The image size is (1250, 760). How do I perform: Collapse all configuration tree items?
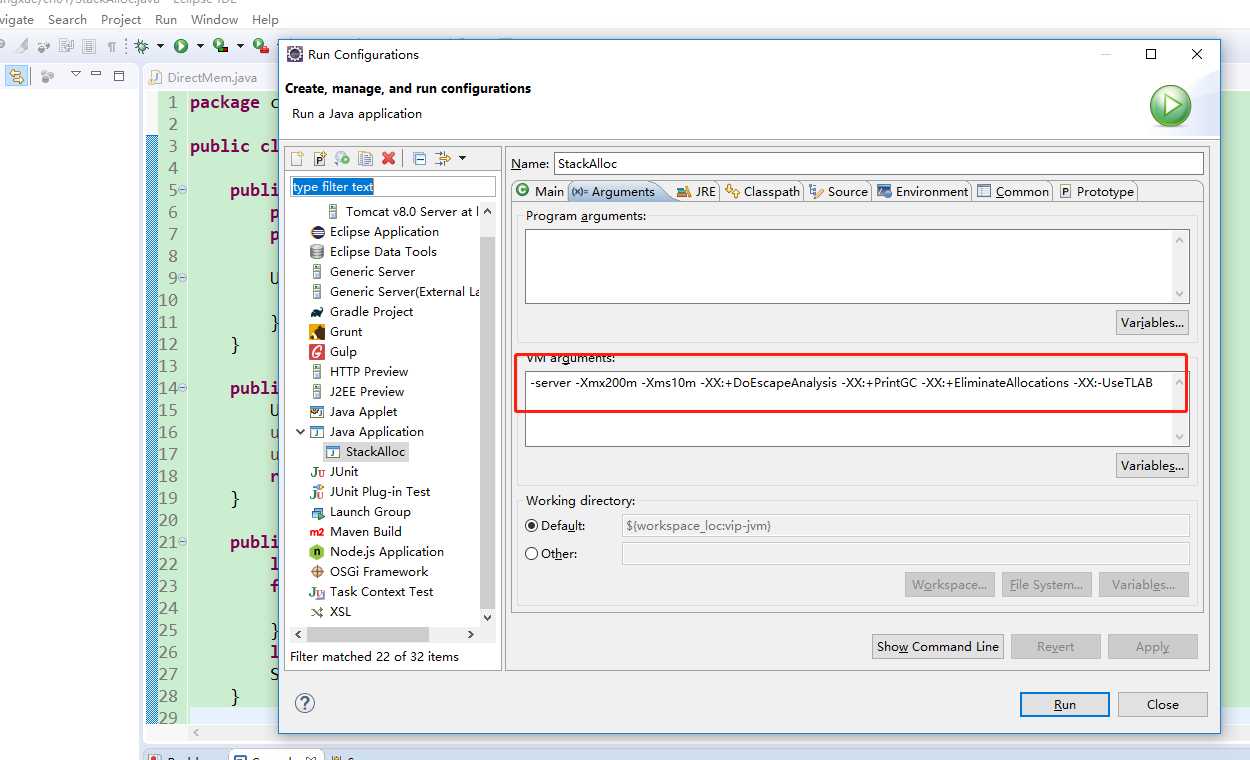pyautogui.click(x=419, y=158)
